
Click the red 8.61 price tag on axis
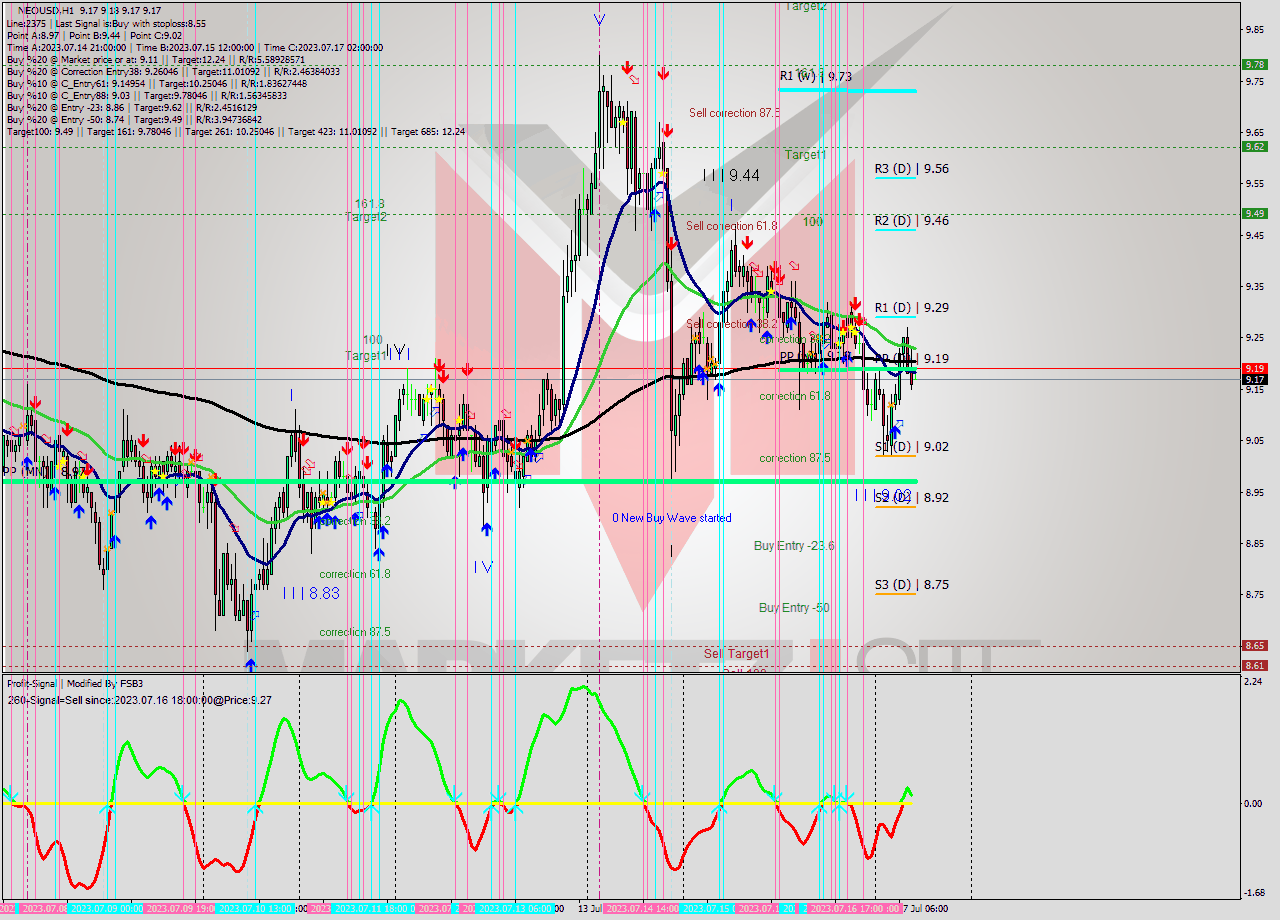[x=1255, y=665]
